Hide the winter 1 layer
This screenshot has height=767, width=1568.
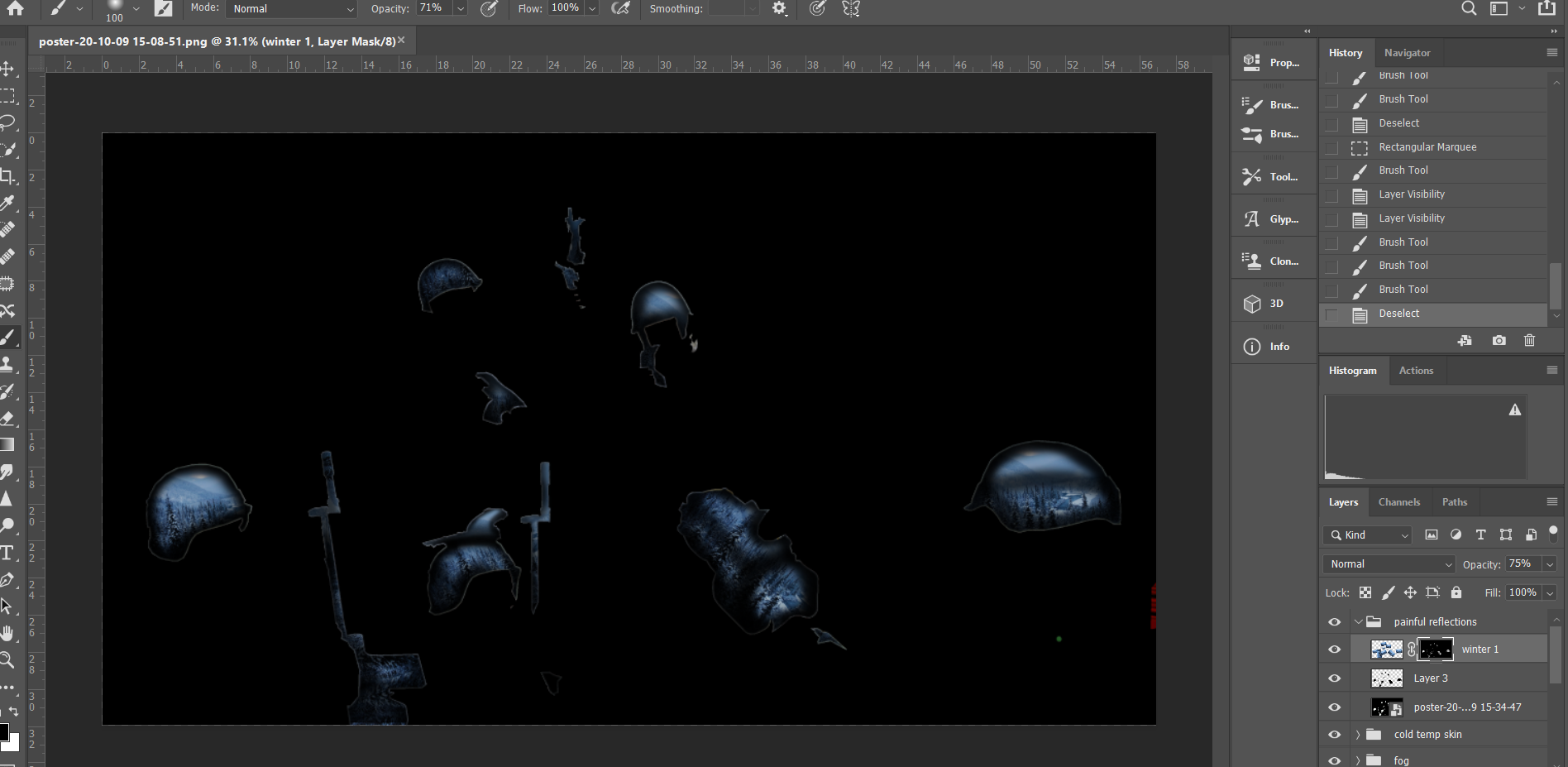tap(1334, 650)
